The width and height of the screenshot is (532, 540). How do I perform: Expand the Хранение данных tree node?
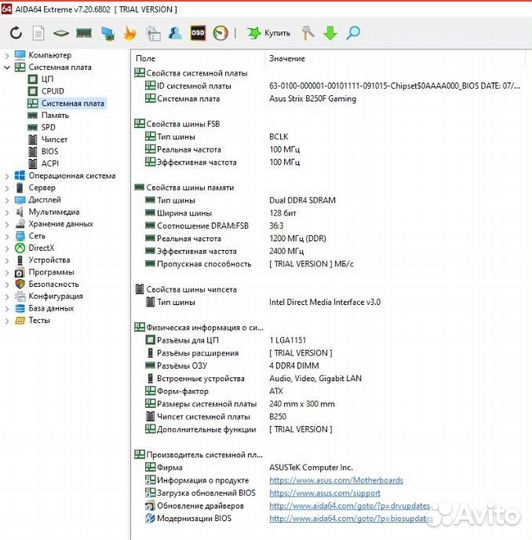[x=7, y=224]
